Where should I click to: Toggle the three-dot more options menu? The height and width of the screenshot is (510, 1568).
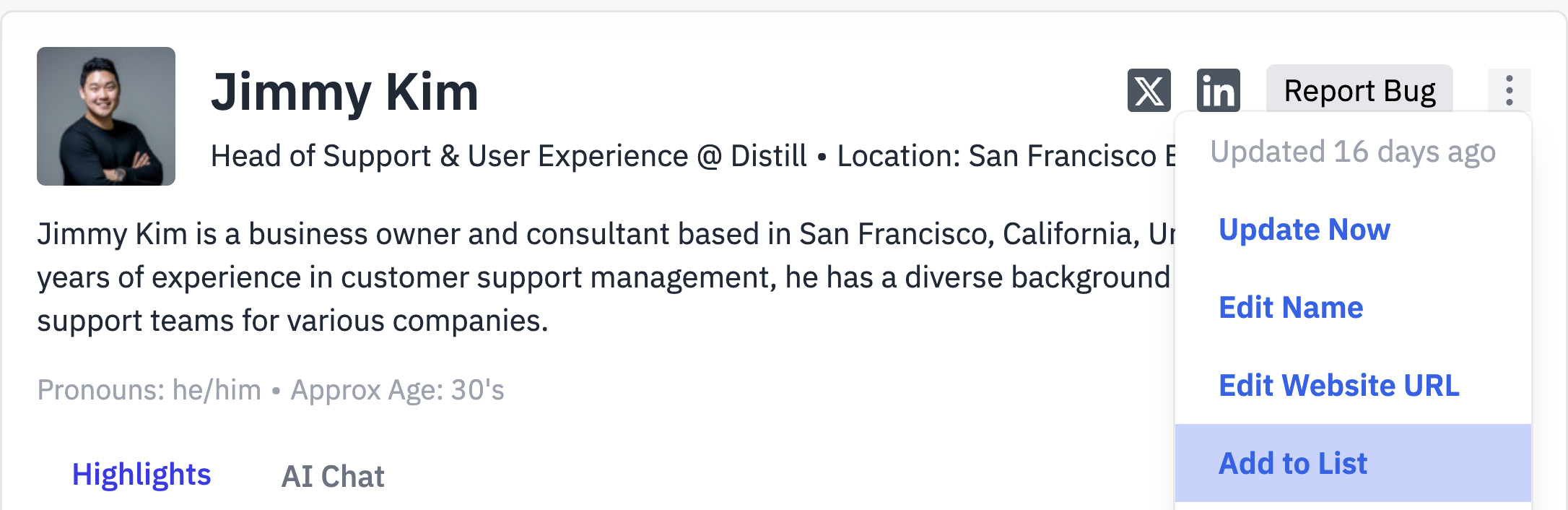tap(1509, 90)
